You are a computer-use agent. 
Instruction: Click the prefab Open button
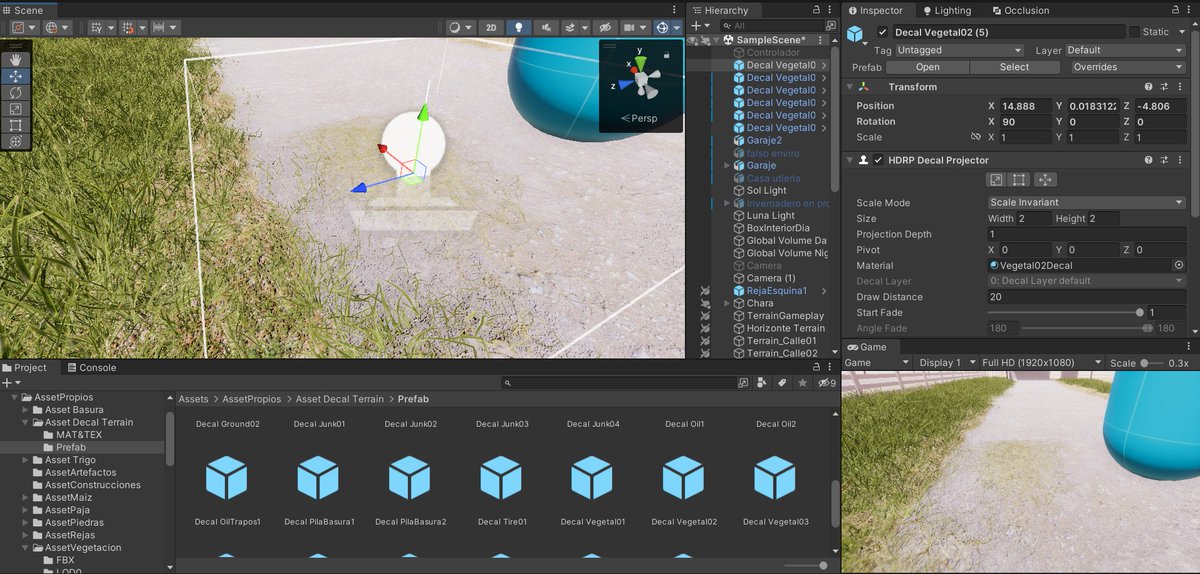[928, 67]
